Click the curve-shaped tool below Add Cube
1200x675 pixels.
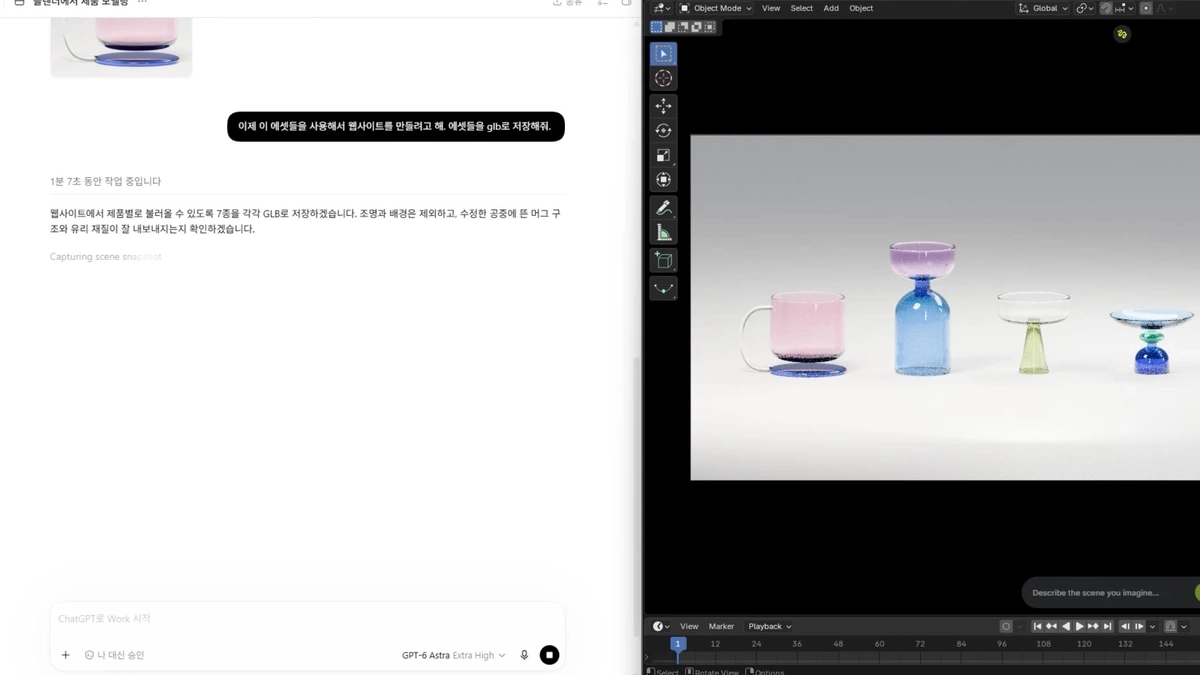663,288
